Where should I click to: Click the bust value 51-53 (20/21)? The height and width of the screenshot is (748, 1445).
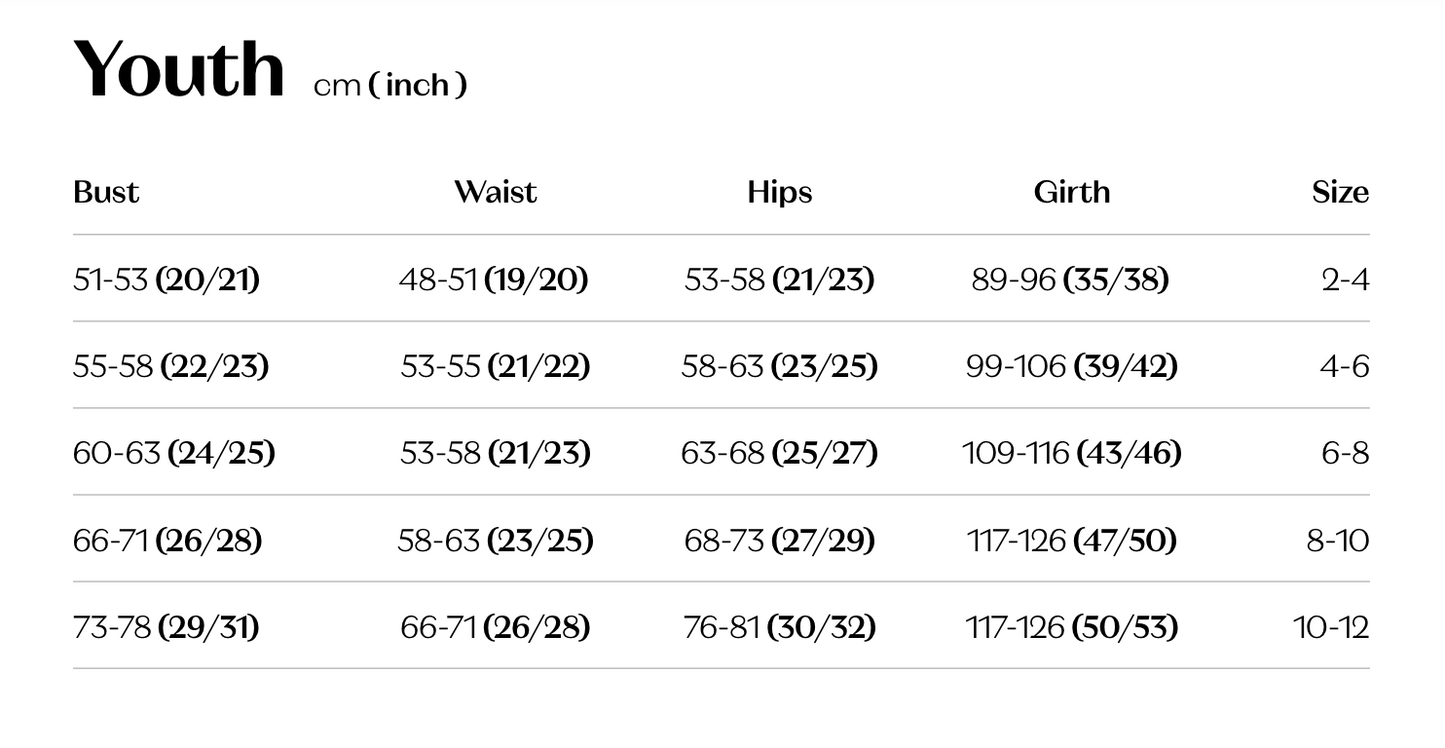pyautogui.click(x=166, y=280)
